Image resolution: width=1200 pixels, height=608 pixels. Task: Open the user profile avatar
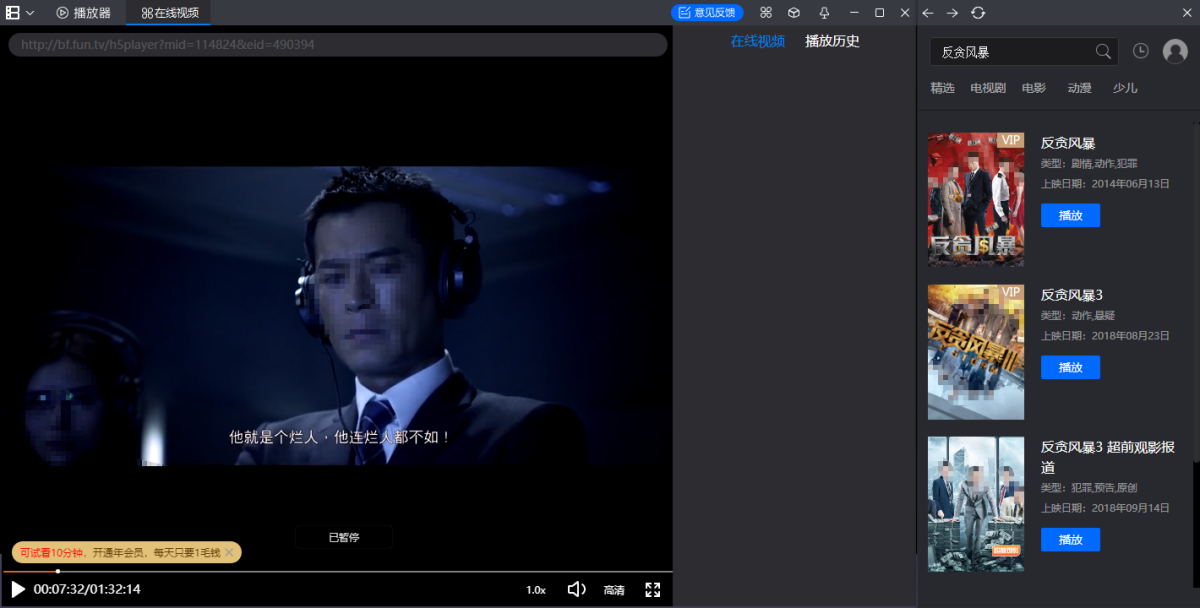[x=1175, y=52]
